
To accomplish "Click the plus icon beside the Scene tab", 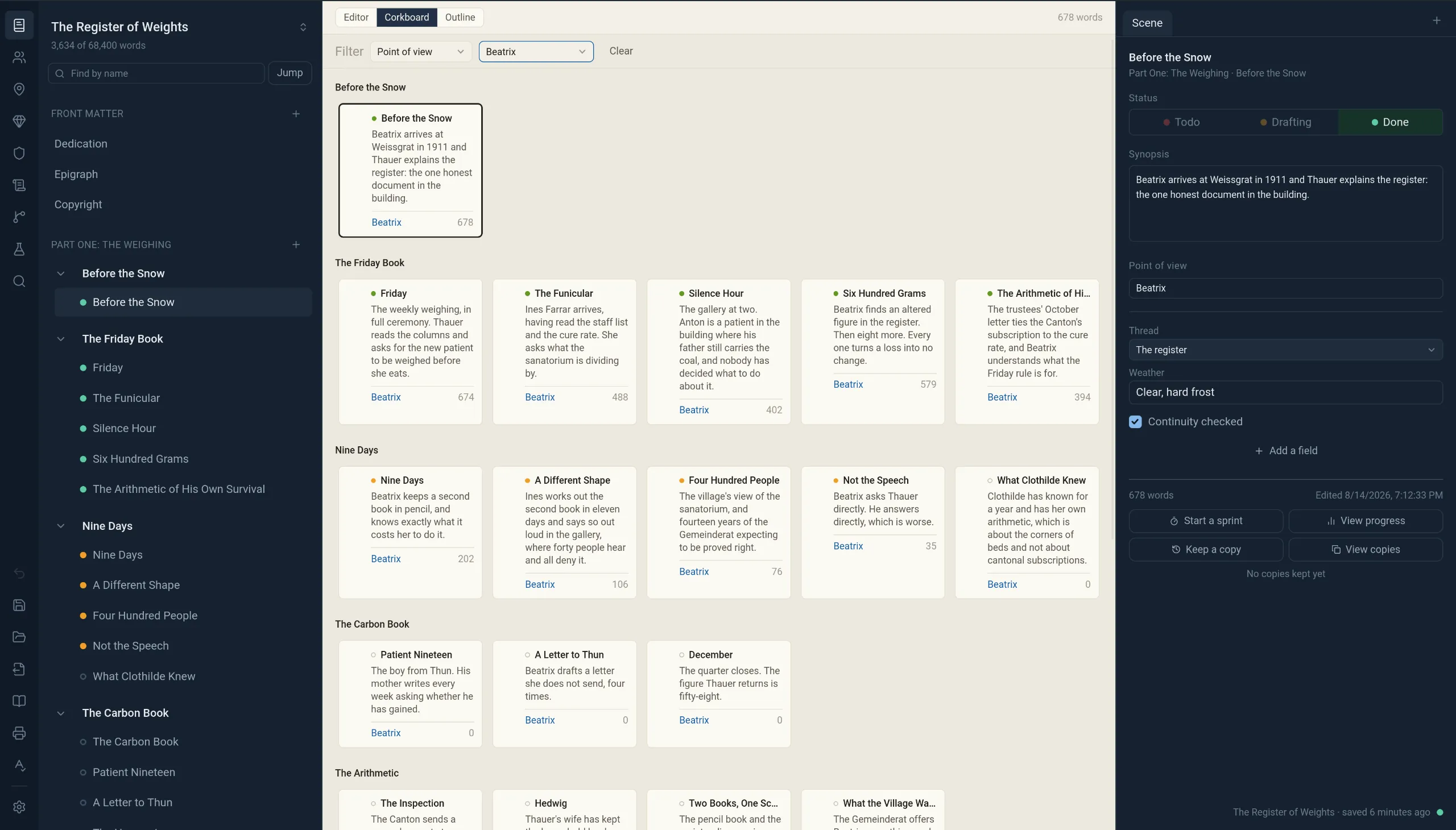I will (1436, 20).
